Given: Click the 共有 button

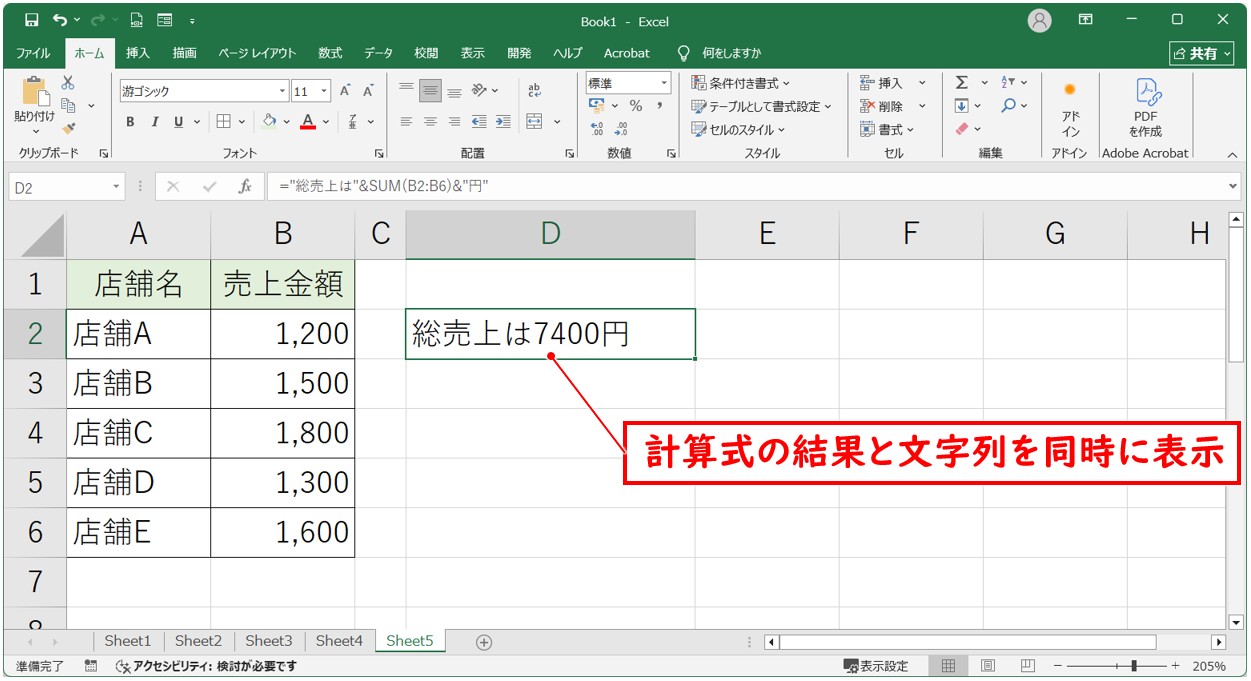Looking at the screenshot, I should pos(1202,53).
